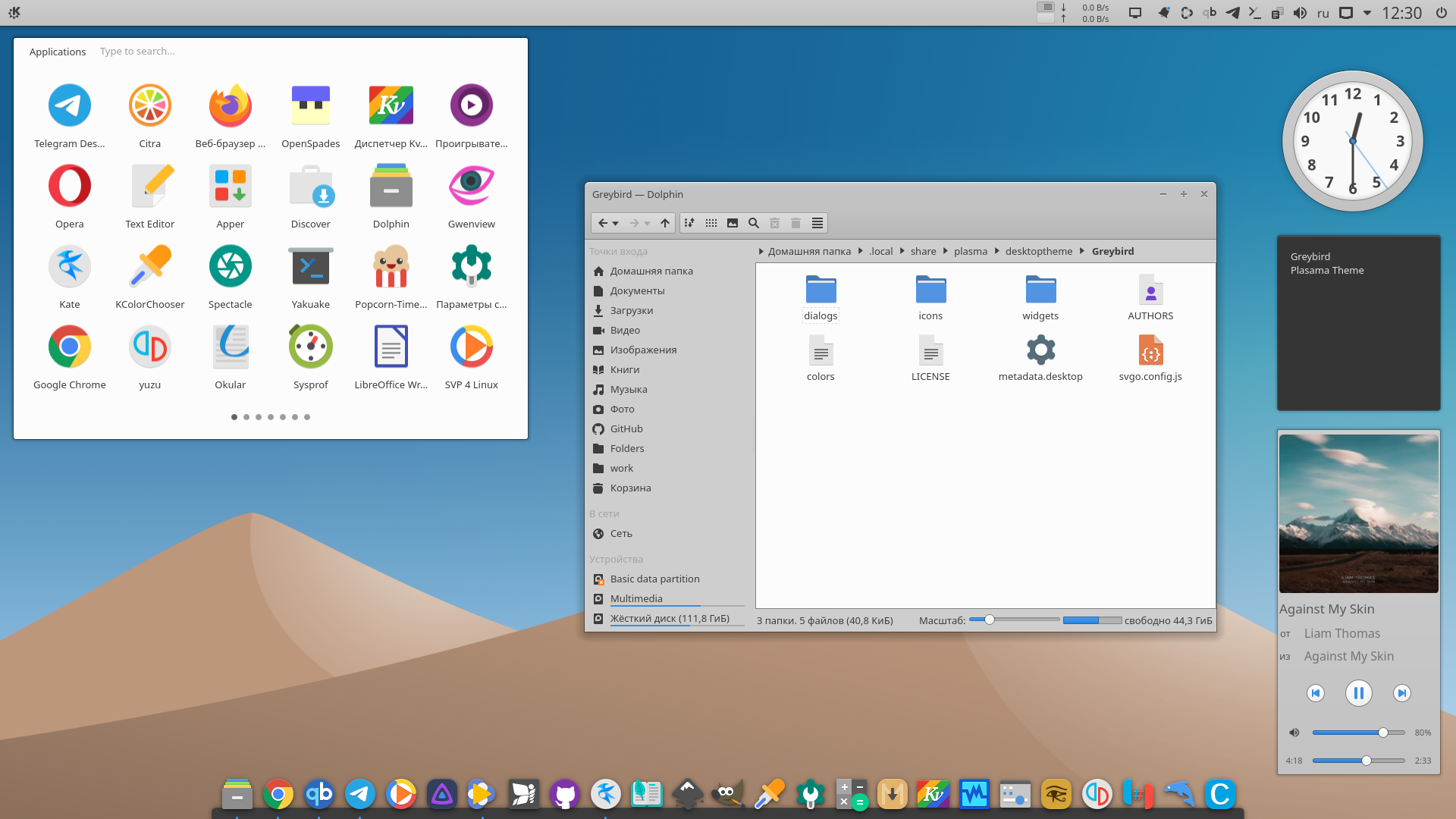Image resolution: width=1456 pixels, height=819 pixels.
Task: Click the 12:30 digital clock in panel
Action: tap(1401, 13)
